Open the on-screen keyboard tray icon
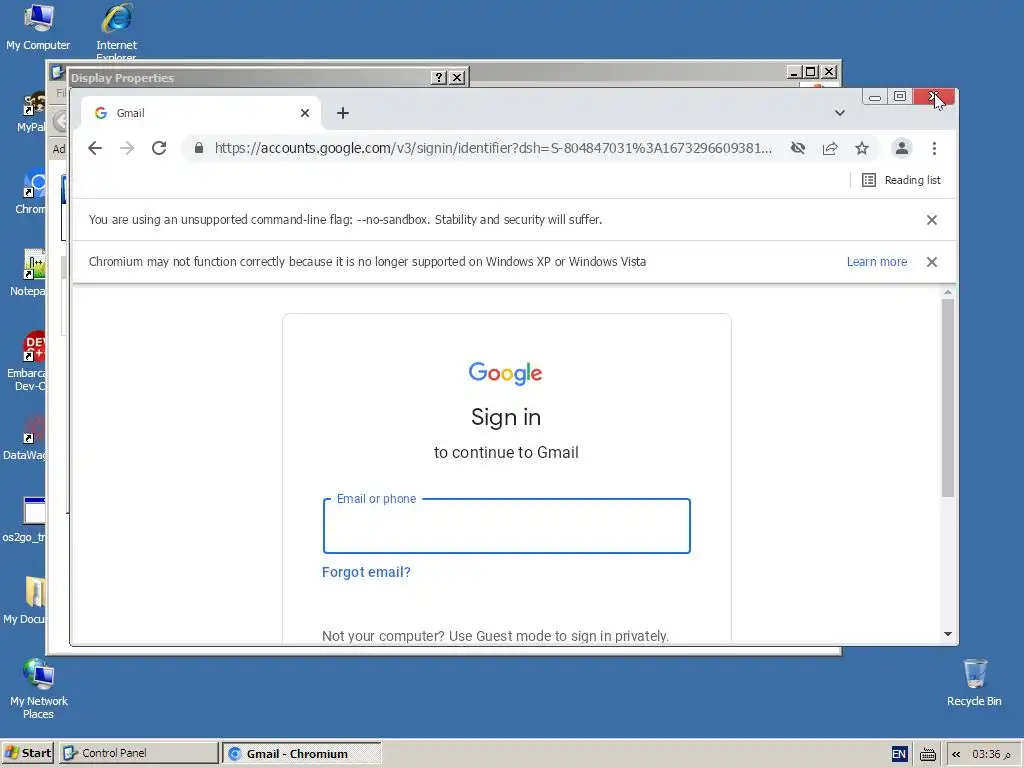Viewport: 1024px width, 768px height. coord(927,754)
